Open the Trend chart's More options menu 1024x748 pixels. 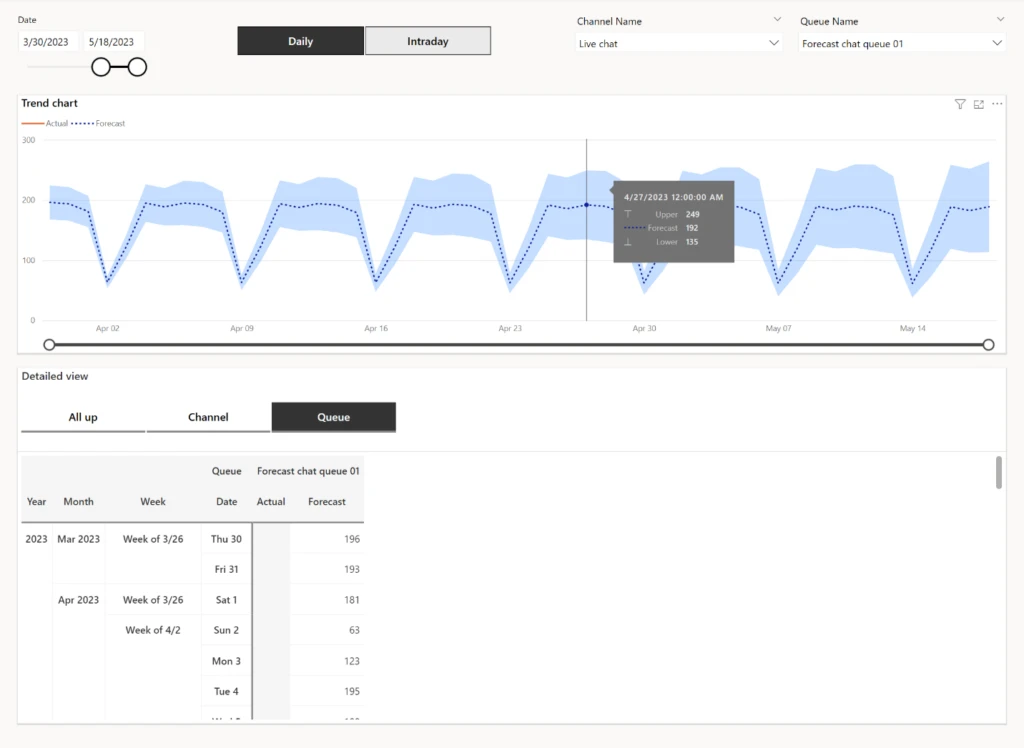[x=997, y=104]
